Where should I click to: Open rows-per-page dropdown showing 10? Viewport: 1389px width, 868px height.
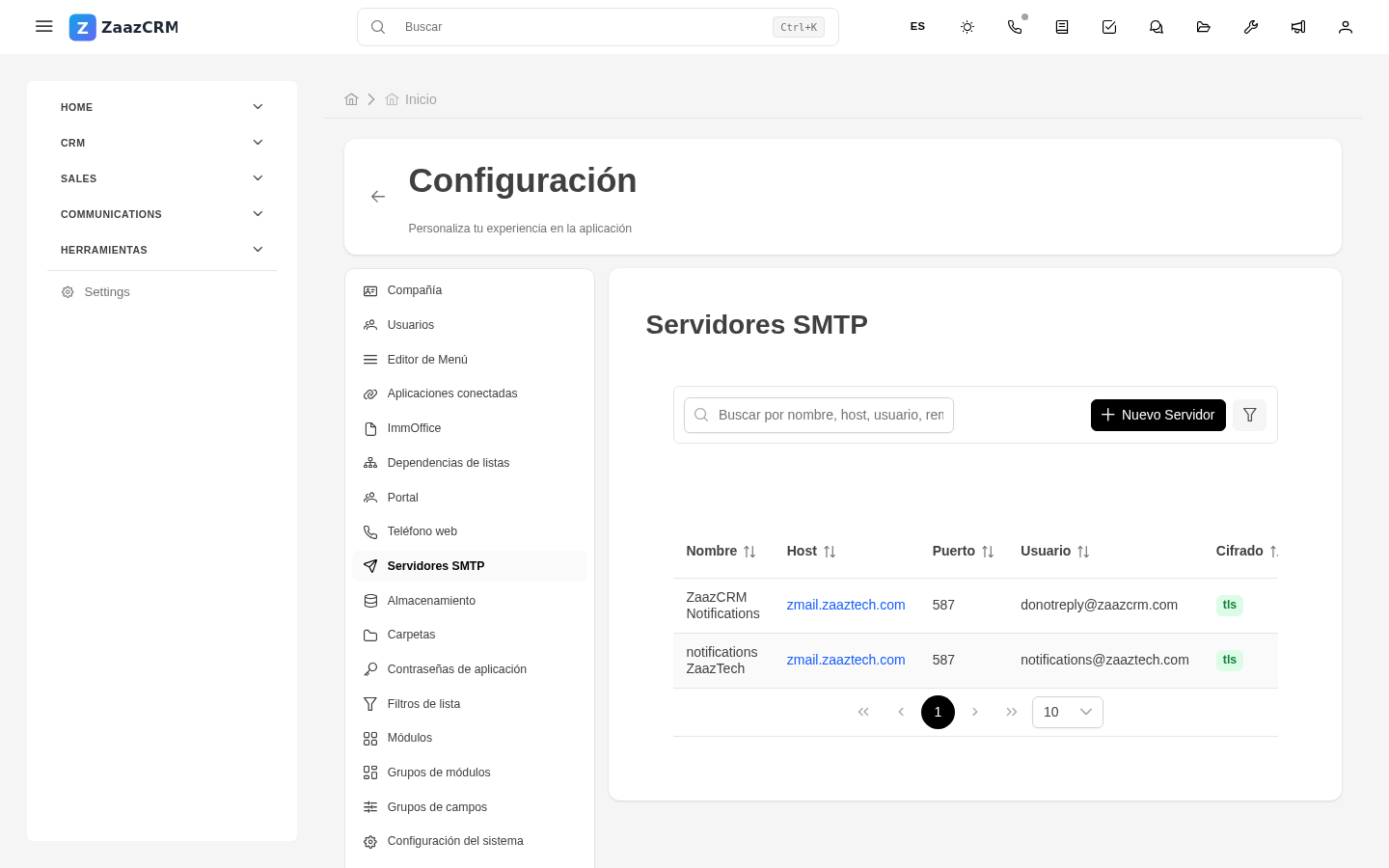pyautogui.click(x=1068, y=712)
